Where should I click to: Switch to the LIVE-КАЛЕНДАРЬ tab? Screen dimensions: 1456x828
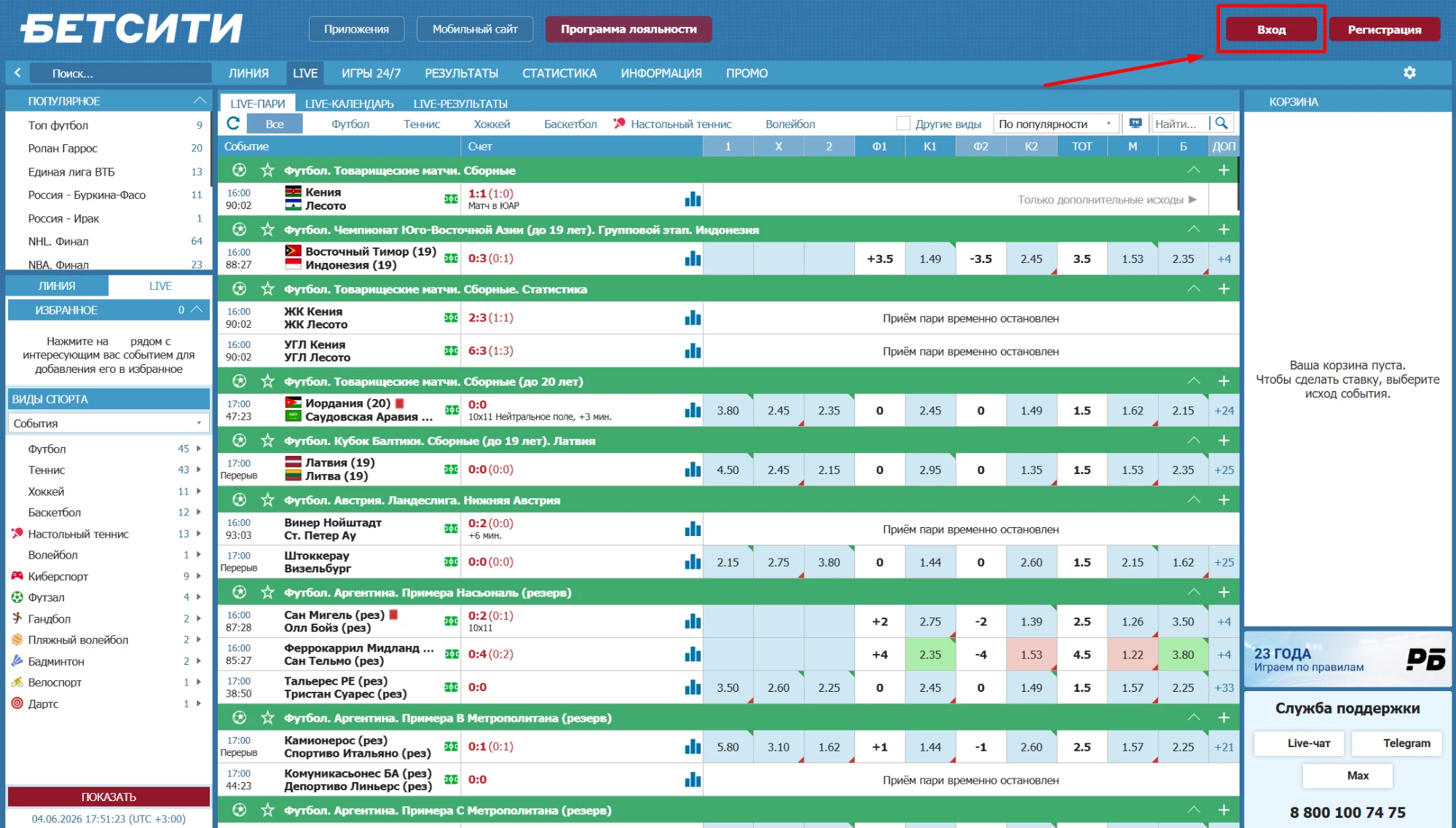[350, 103]
